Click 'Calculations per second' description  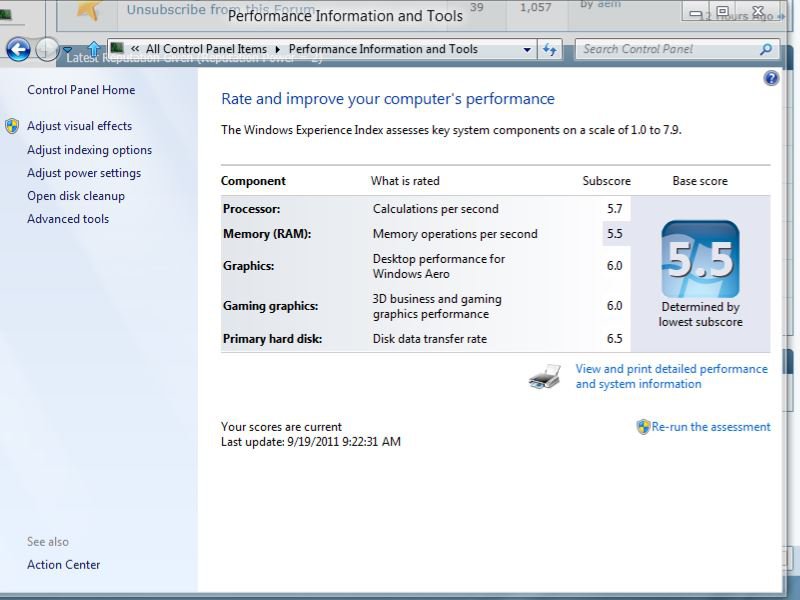pyautogui.click(x=435, y=209)
